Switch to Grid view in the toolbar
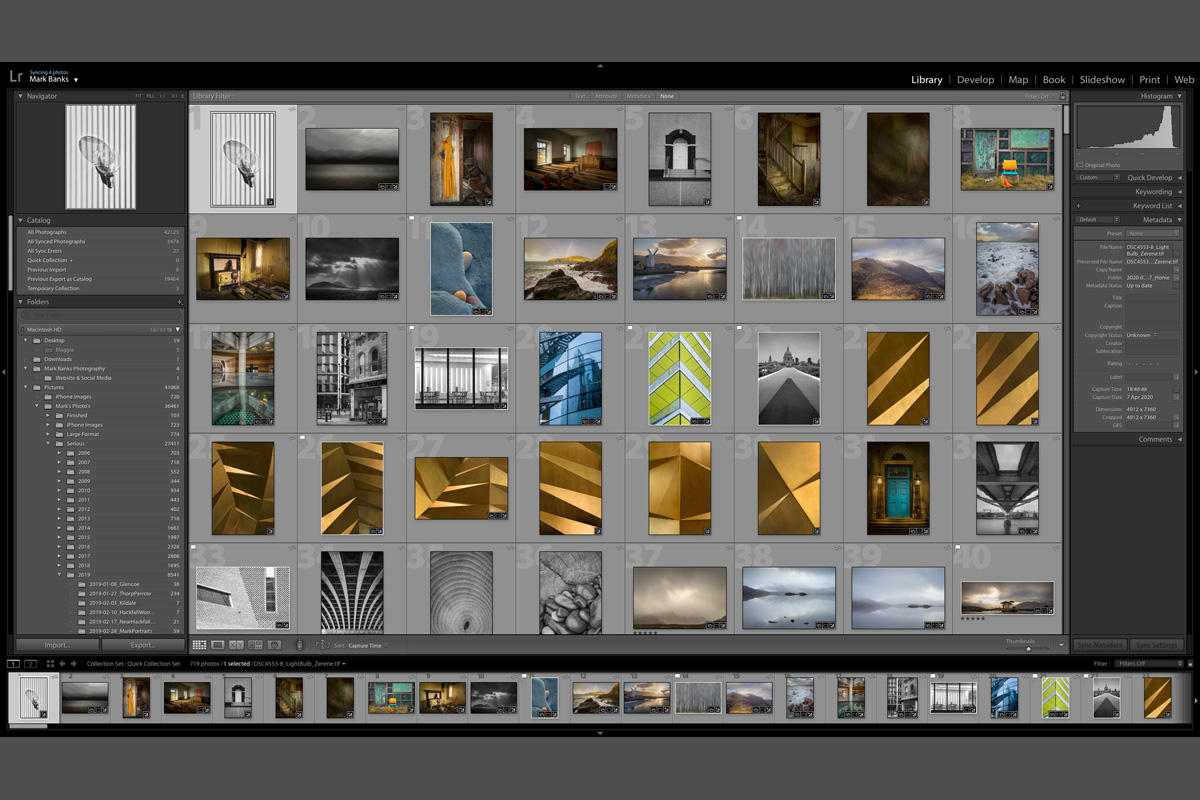Screen dimensions: 1200x800 coord(199,646)
